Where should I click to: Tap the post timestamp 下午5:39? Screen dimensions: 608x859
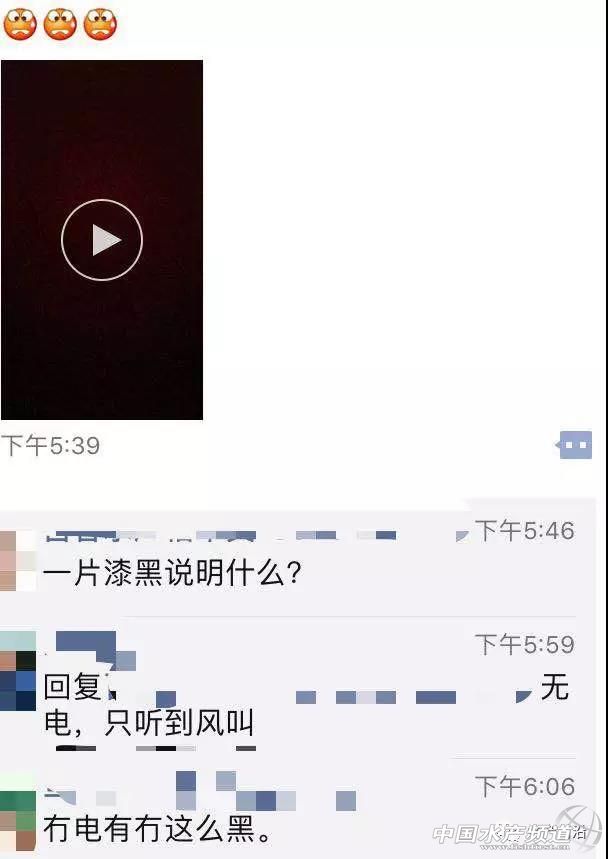pyautogui.click(x=50, y=445)
